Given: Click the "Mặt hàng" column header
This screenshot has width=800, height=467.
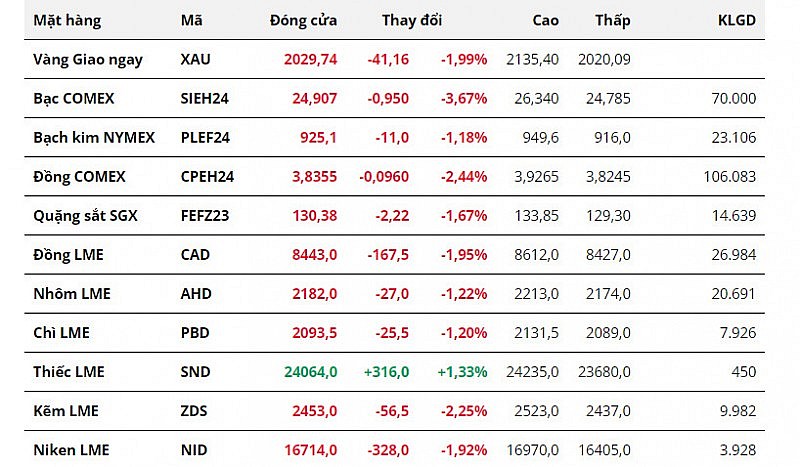Looking at the screenshot, I should pyautogui.click(x=68, y=20).
